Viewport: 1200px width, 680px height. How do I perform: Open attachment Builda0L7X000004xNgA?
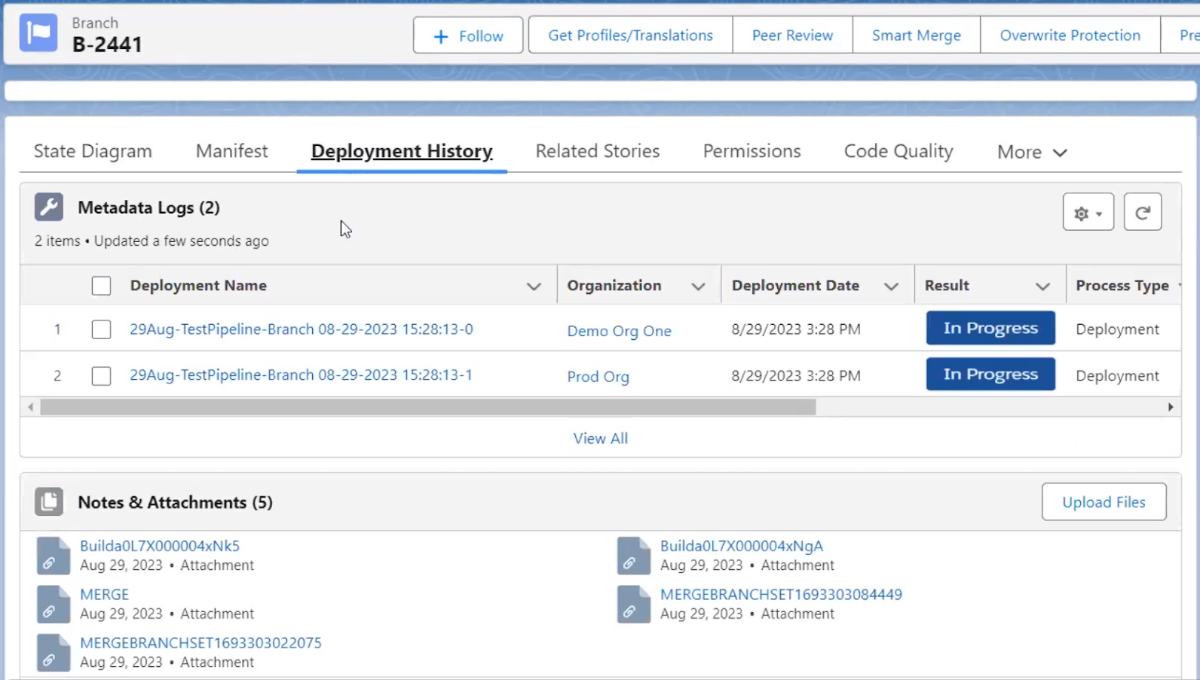[742, 546]
